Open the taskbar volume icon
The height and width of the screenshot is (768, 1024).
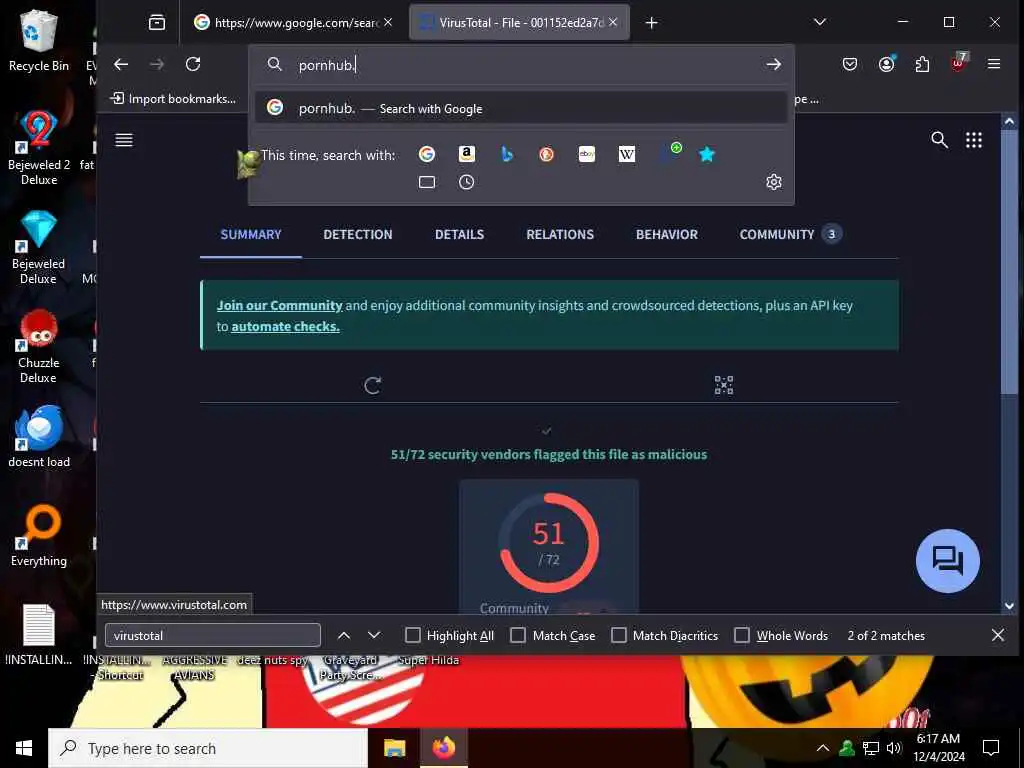[x=893, y=748]
